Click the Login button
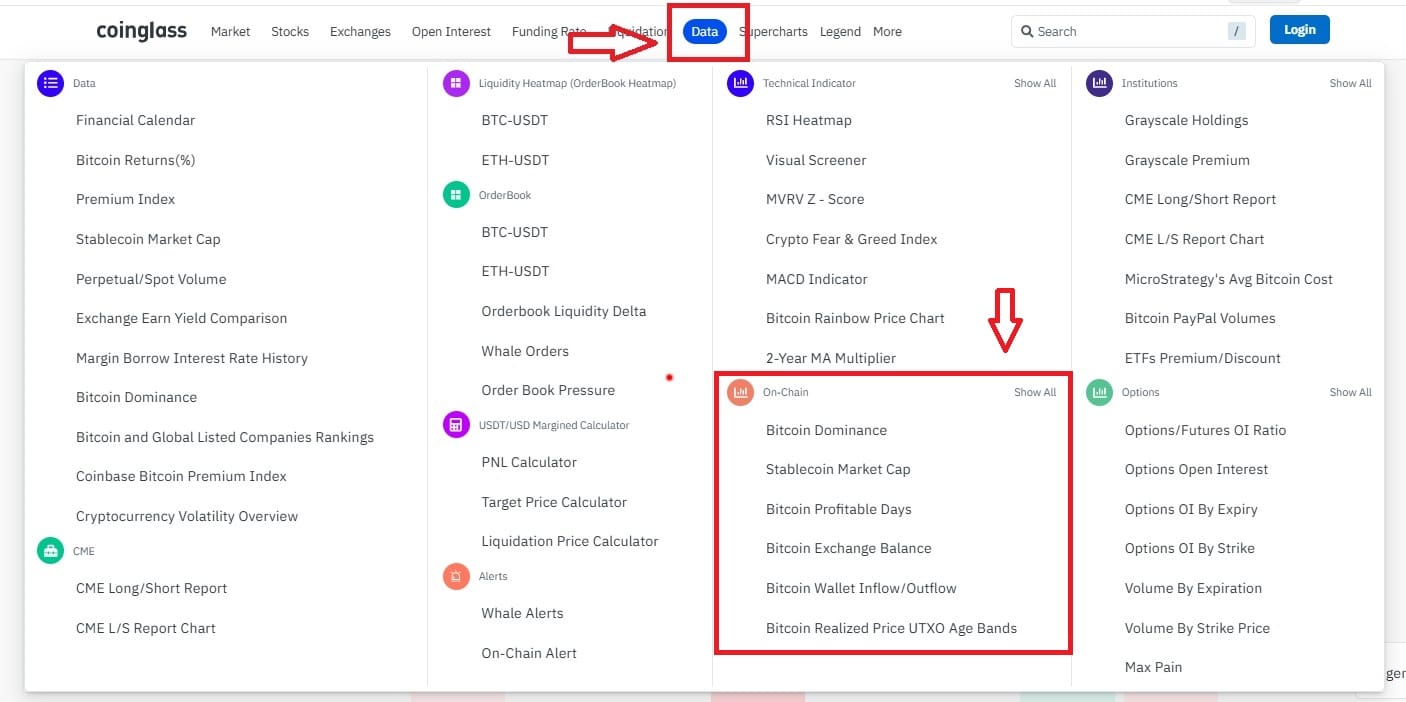This screenshot has width=1406, height=702. [x=1300, y=30]
